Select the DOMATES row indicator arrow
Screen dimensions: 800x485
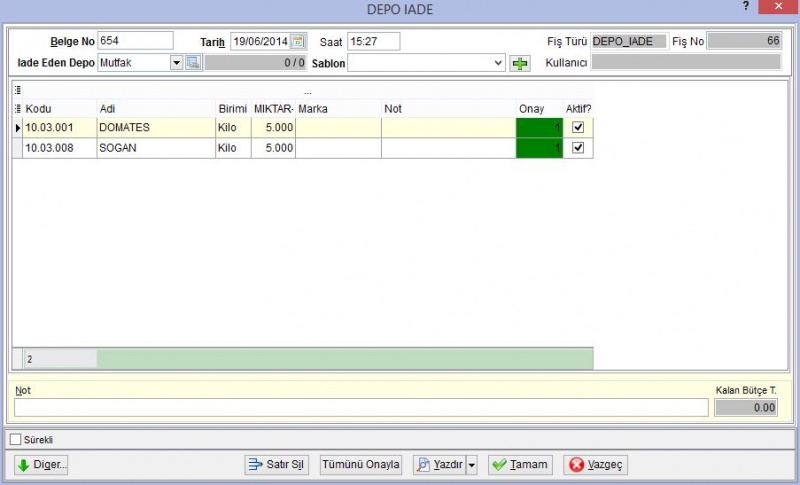[x=18, y=127]
